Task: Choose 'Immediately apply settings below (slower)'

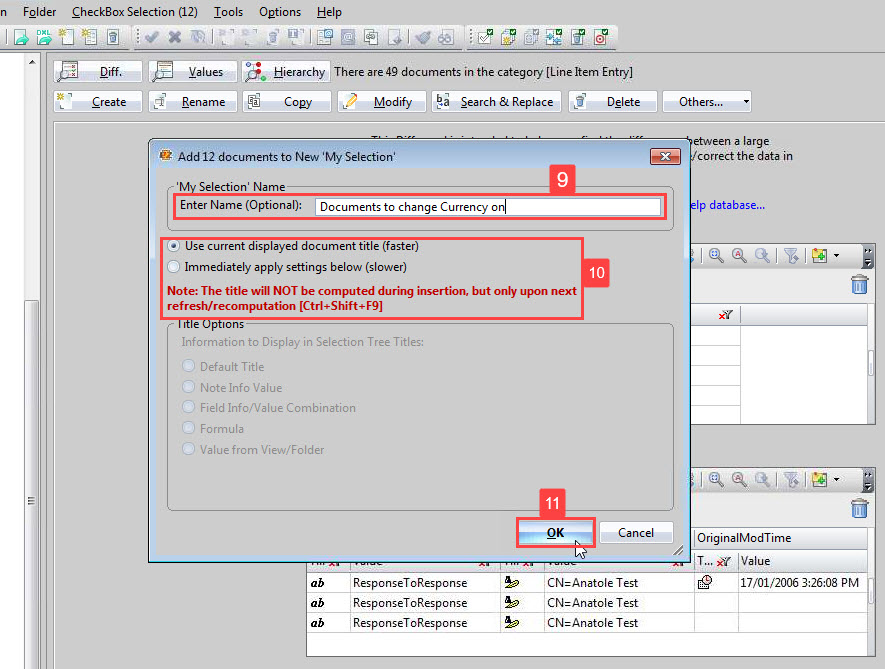Action: point(174,265)
